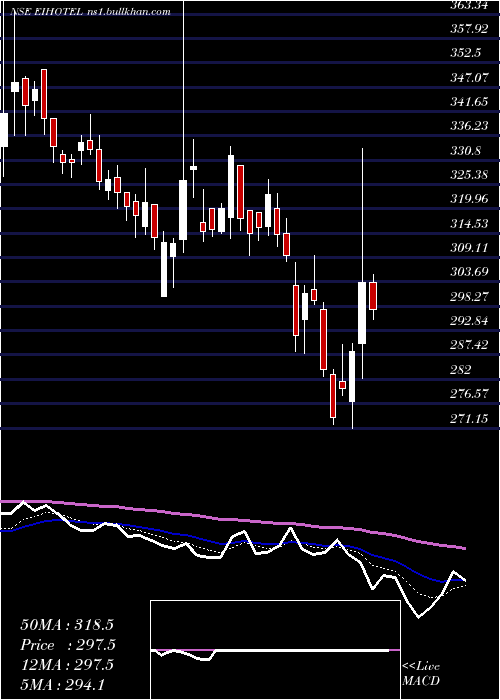The height and width of the screenshot is (700, 500).
Task: Click the 271.15 price axis label
Action: point(469,418)
